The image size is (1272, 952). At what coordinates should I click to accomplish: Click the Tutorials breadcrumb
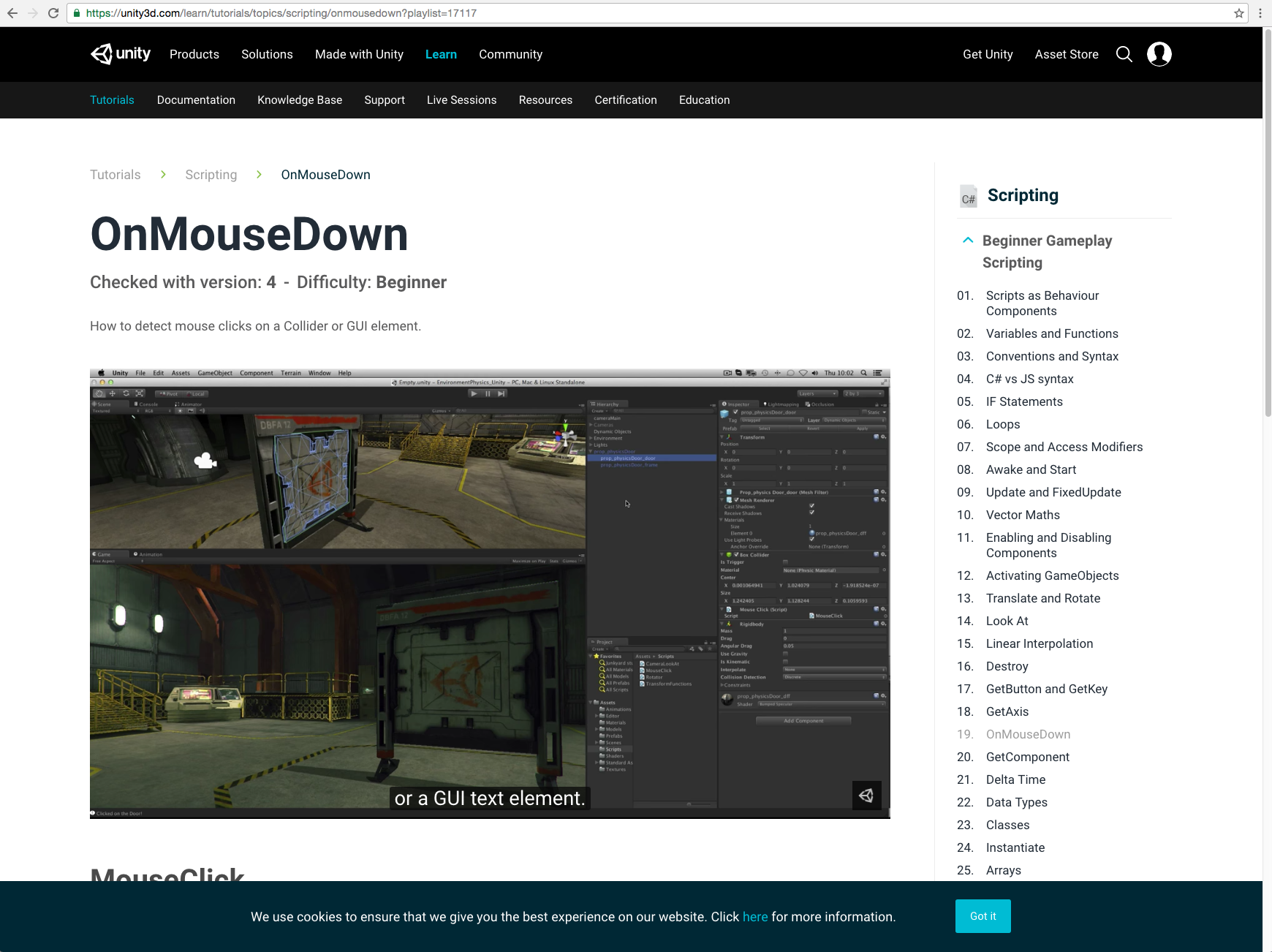tap(116, 175)
